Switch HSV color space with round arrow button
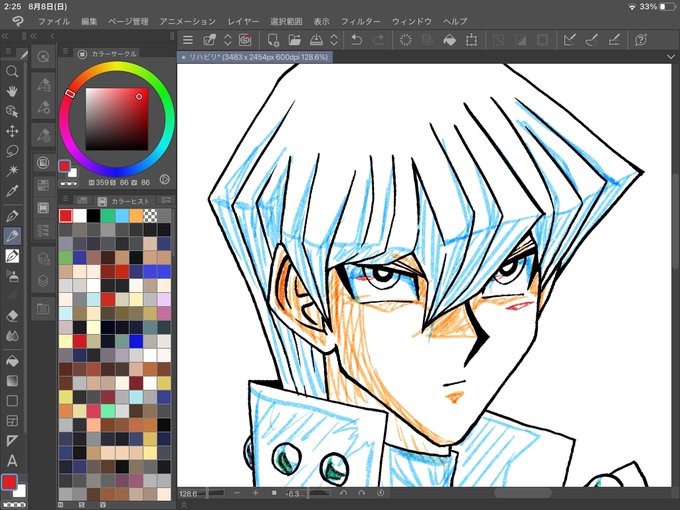 [164, 179]
